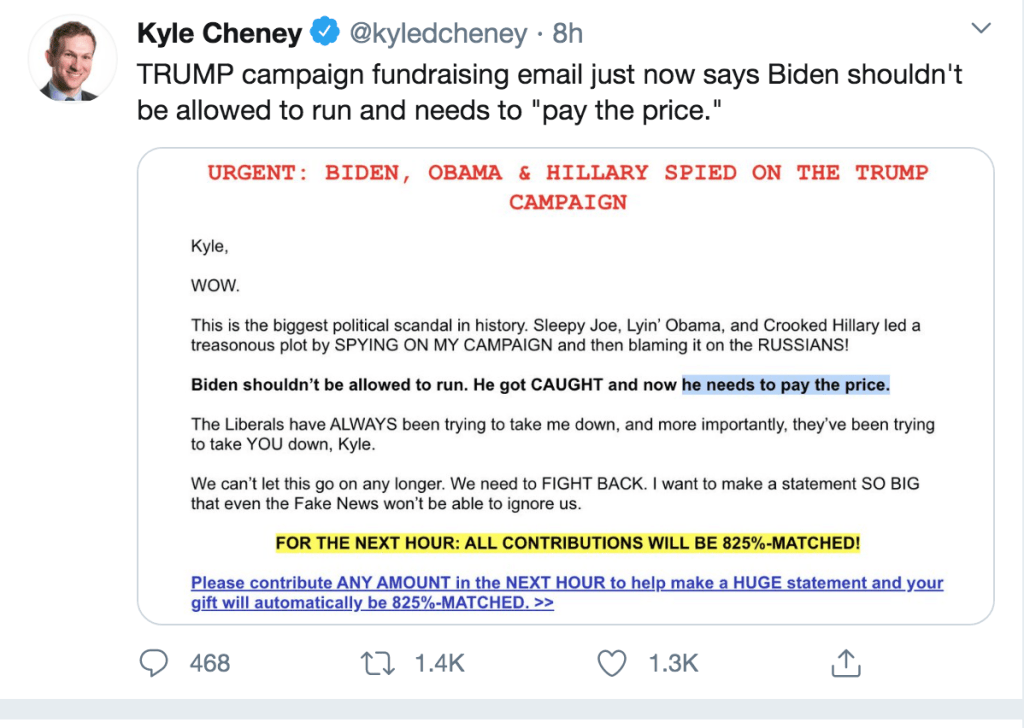Image resolution: width=1024 pixels, height=728 pixels.
Task: Retweet this tweet using the retweet icon
Action: point(376,662)
